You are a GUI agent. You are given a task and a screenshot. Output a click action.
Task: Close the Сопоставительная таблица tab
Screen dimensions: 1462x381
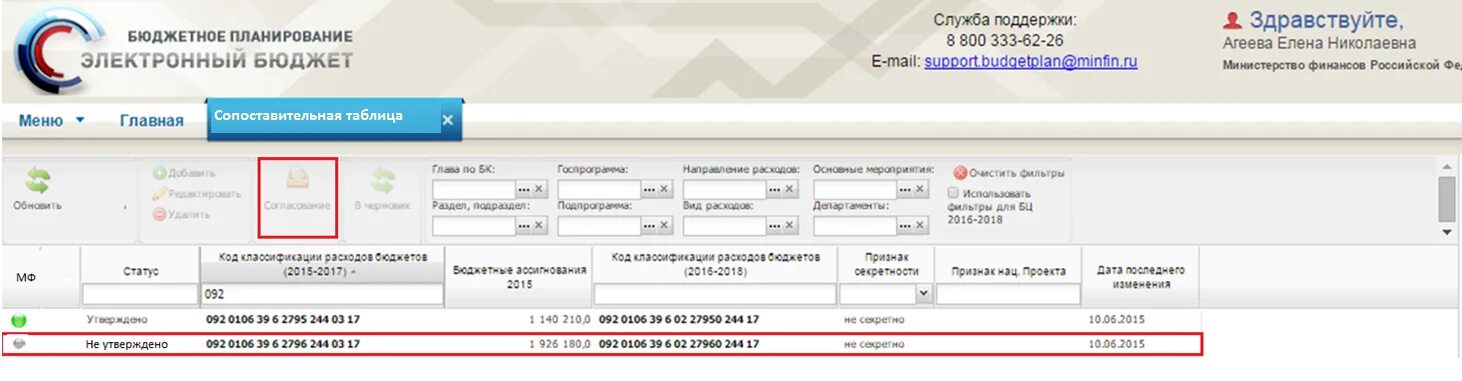(x=448, y=120)
